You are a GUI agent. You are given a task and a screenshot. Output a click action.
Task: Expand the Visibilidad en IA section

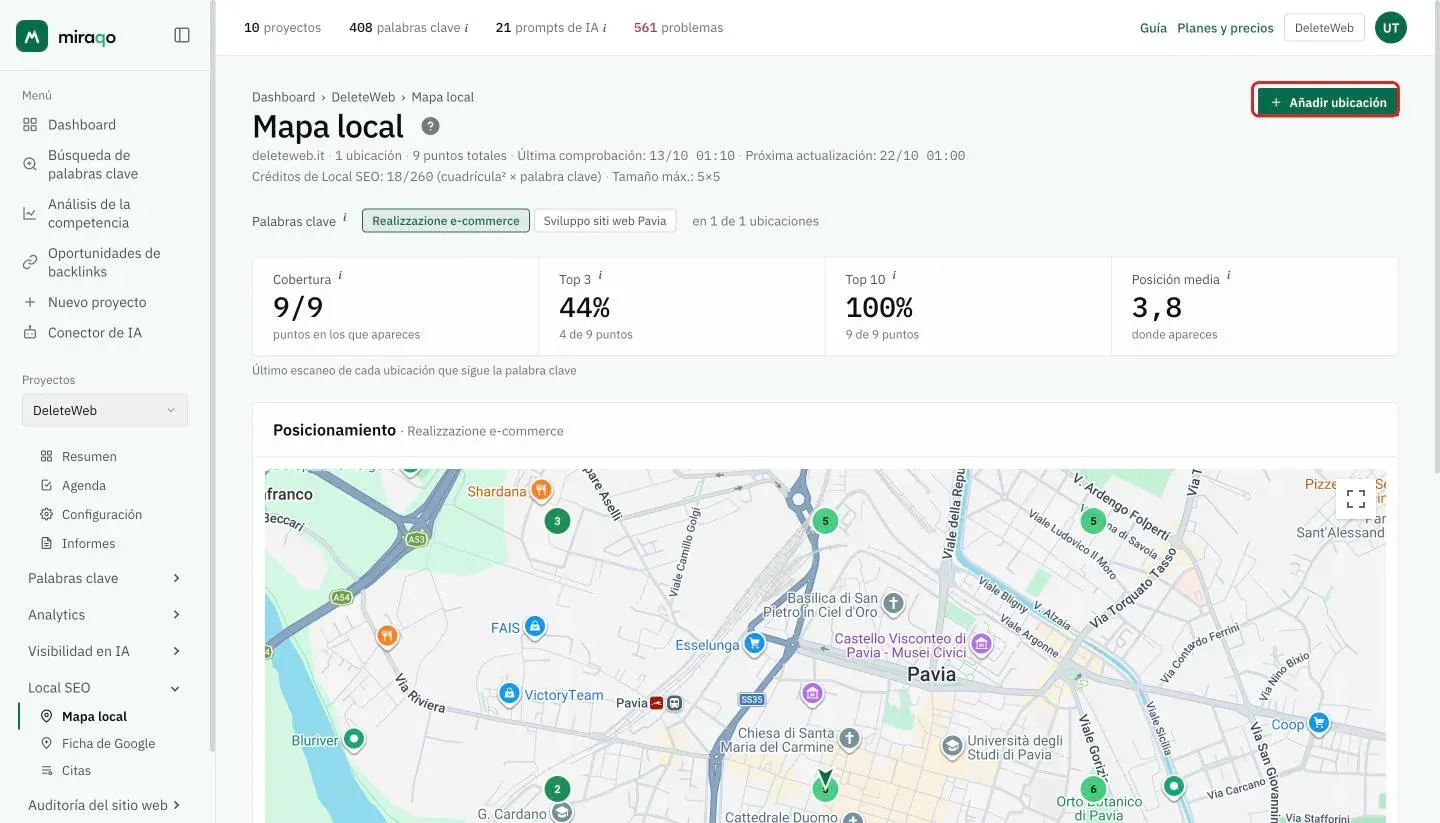pyautogui.click(x=105, y=651)
